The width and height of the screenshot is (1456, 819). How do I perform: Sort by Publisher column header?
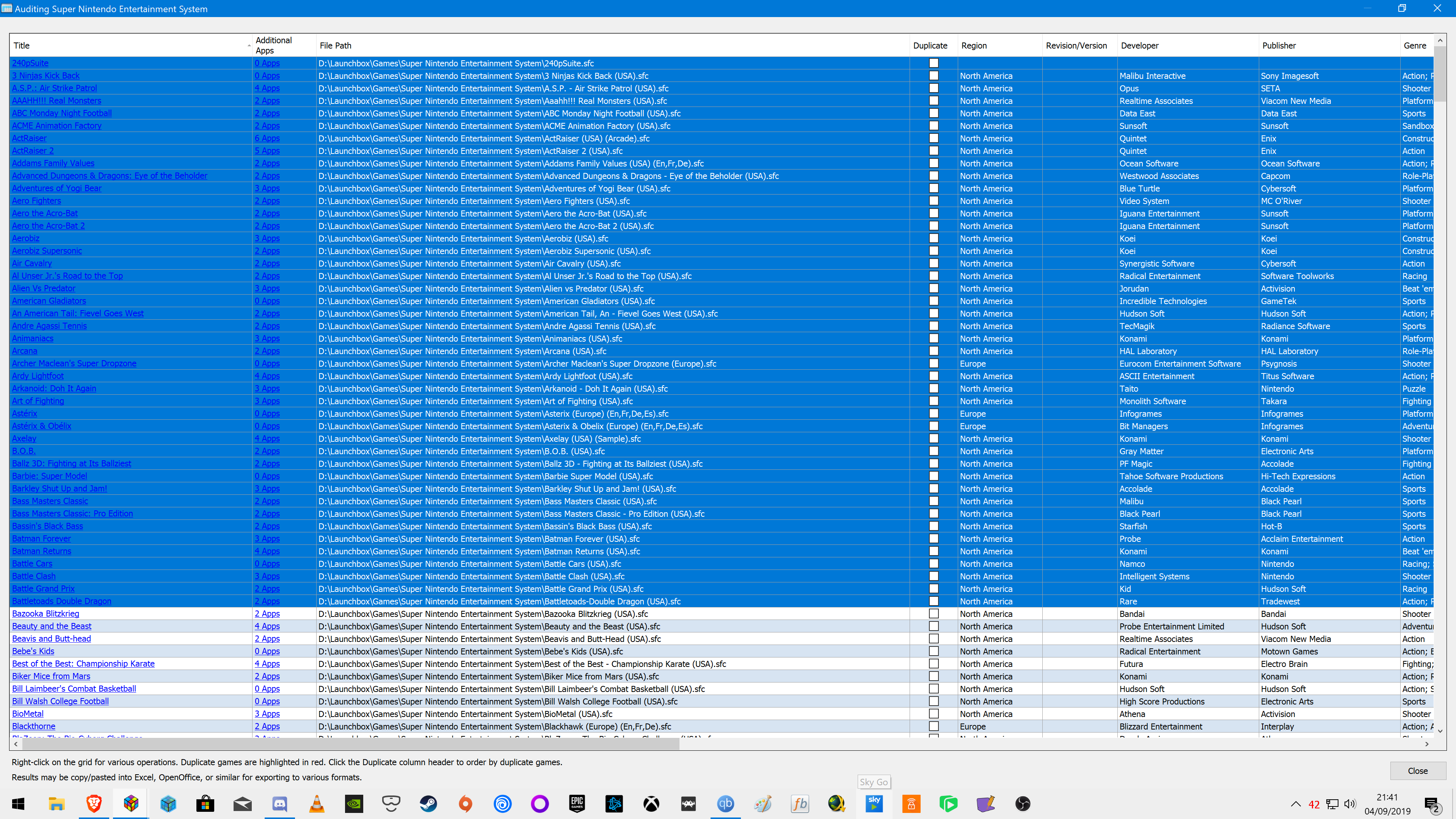(1329, 45)
